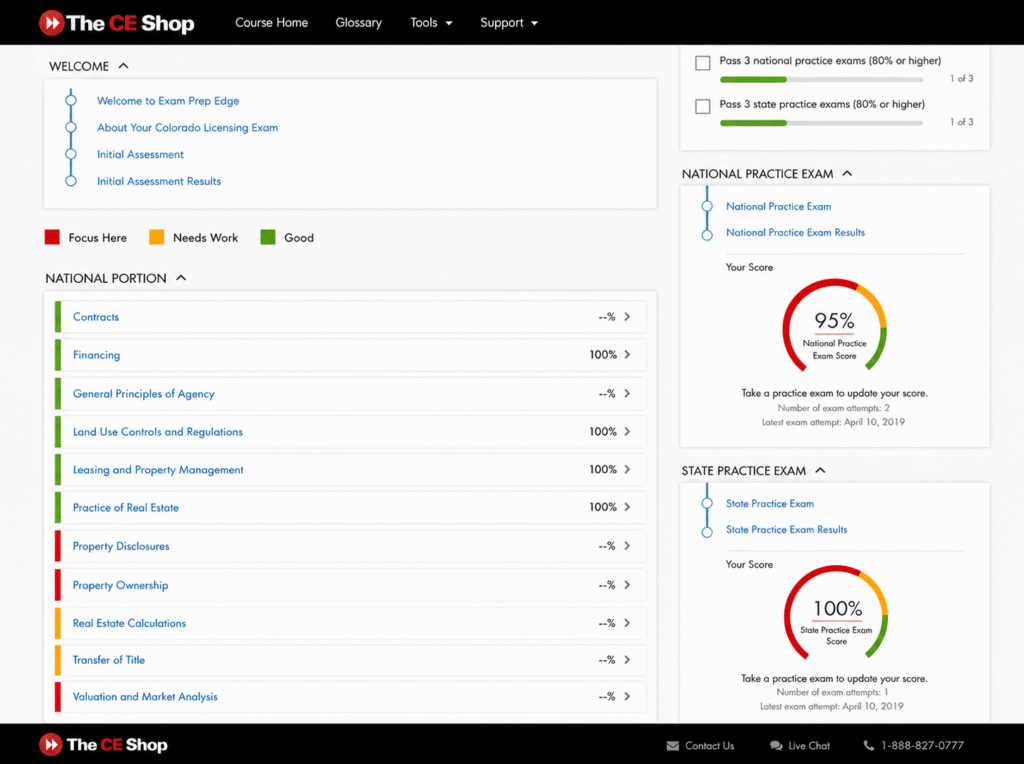Image resolution: width=1024 pixels, height=764 pixels.
Task: Click the arrow on Valuation and Market Analysis row
Action: tap(627, 697)
